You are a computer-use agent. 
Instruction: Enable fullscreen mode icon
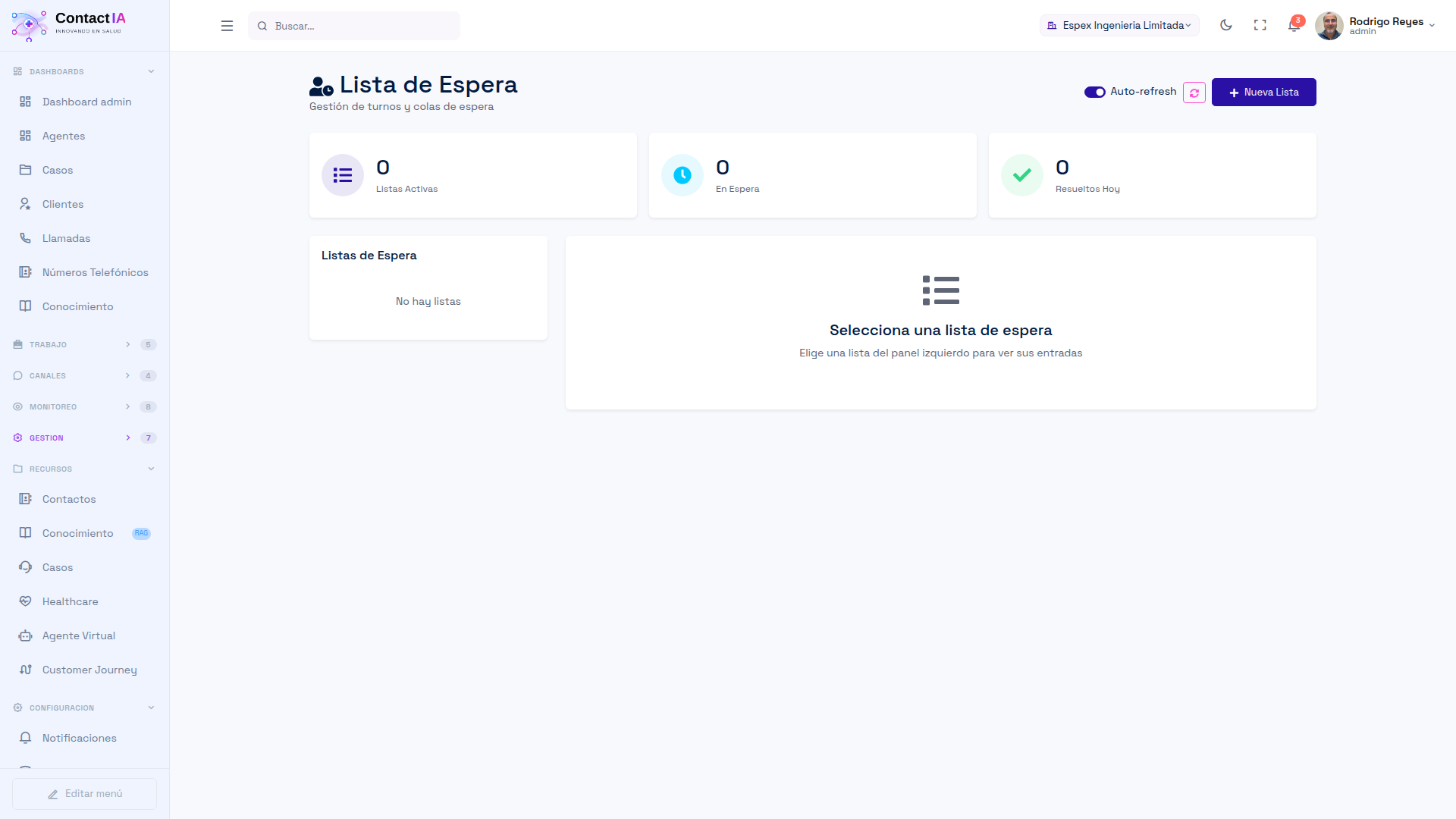[1260, 25]
